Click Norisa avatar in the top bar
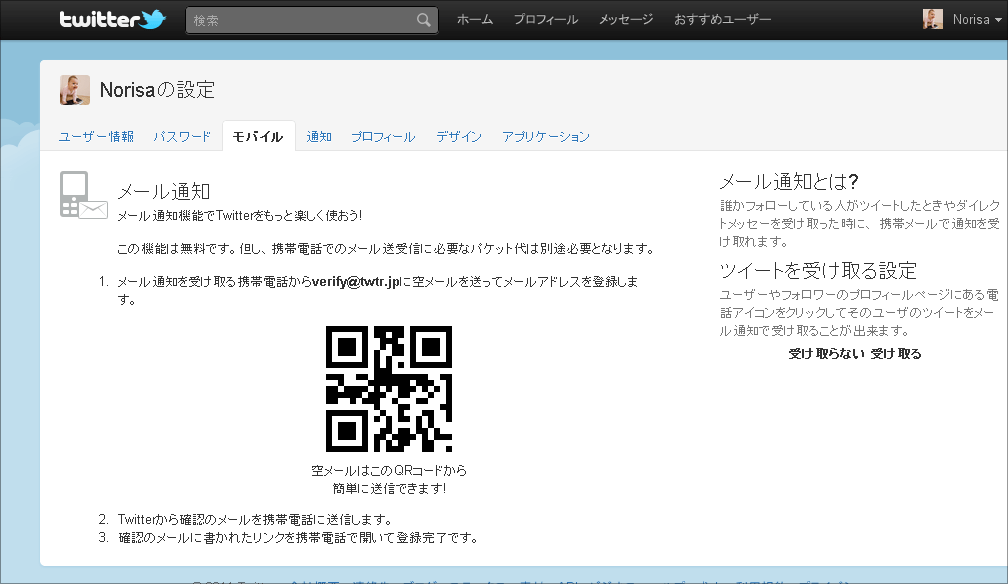 [933, 19]
